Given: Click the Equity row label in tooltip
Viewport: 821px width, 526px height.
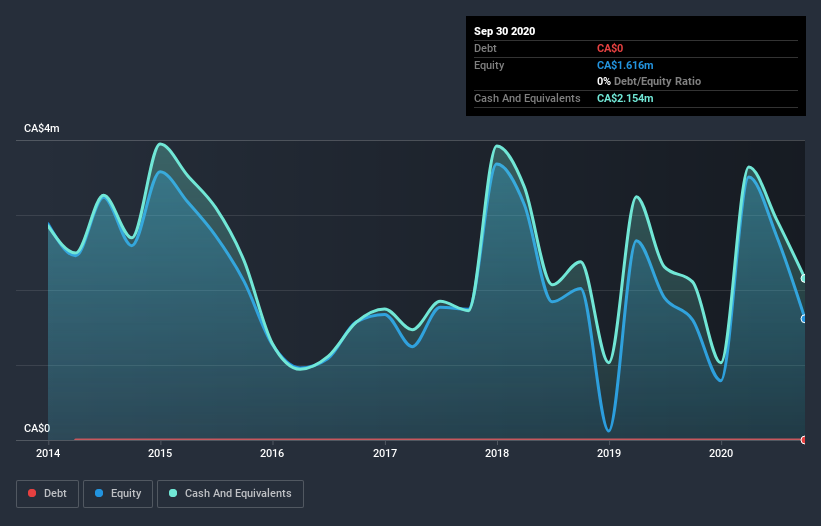Looking at the screenshot, I should pos(489,65).
